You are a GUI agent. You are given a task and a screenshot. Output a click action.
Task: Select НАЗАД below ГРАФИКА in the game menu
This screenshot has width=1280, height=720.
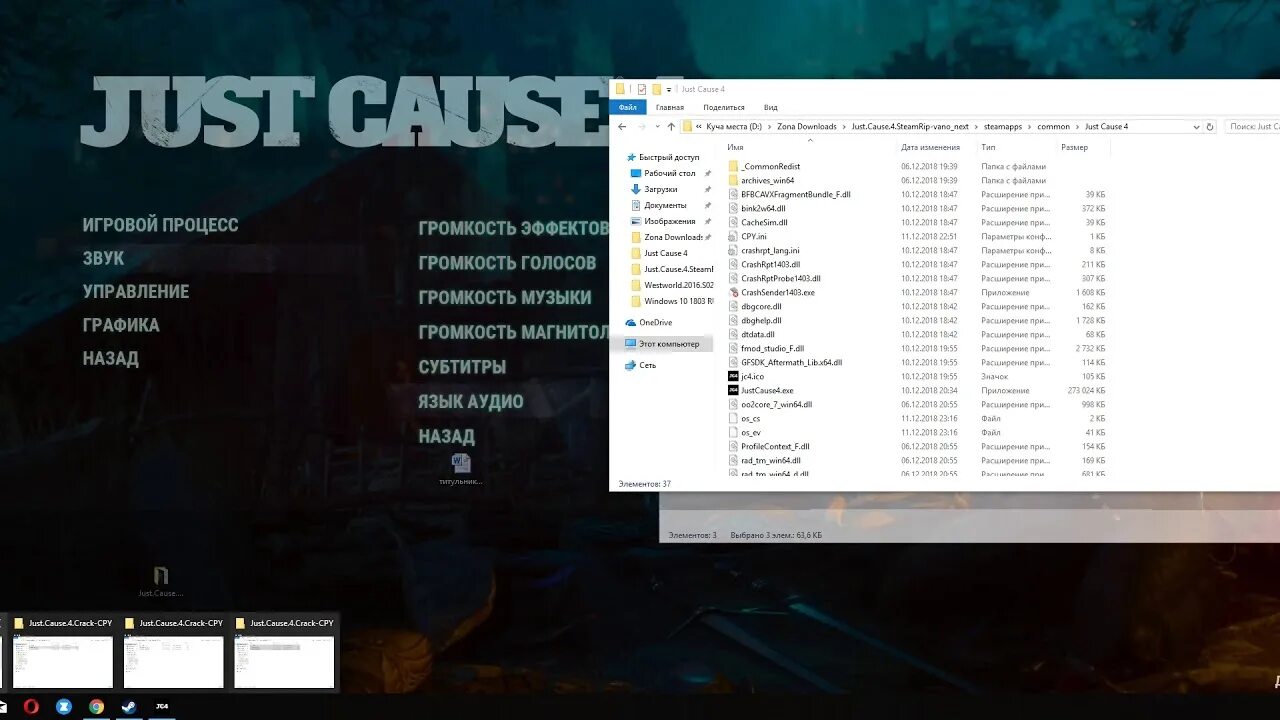point(111,358)
